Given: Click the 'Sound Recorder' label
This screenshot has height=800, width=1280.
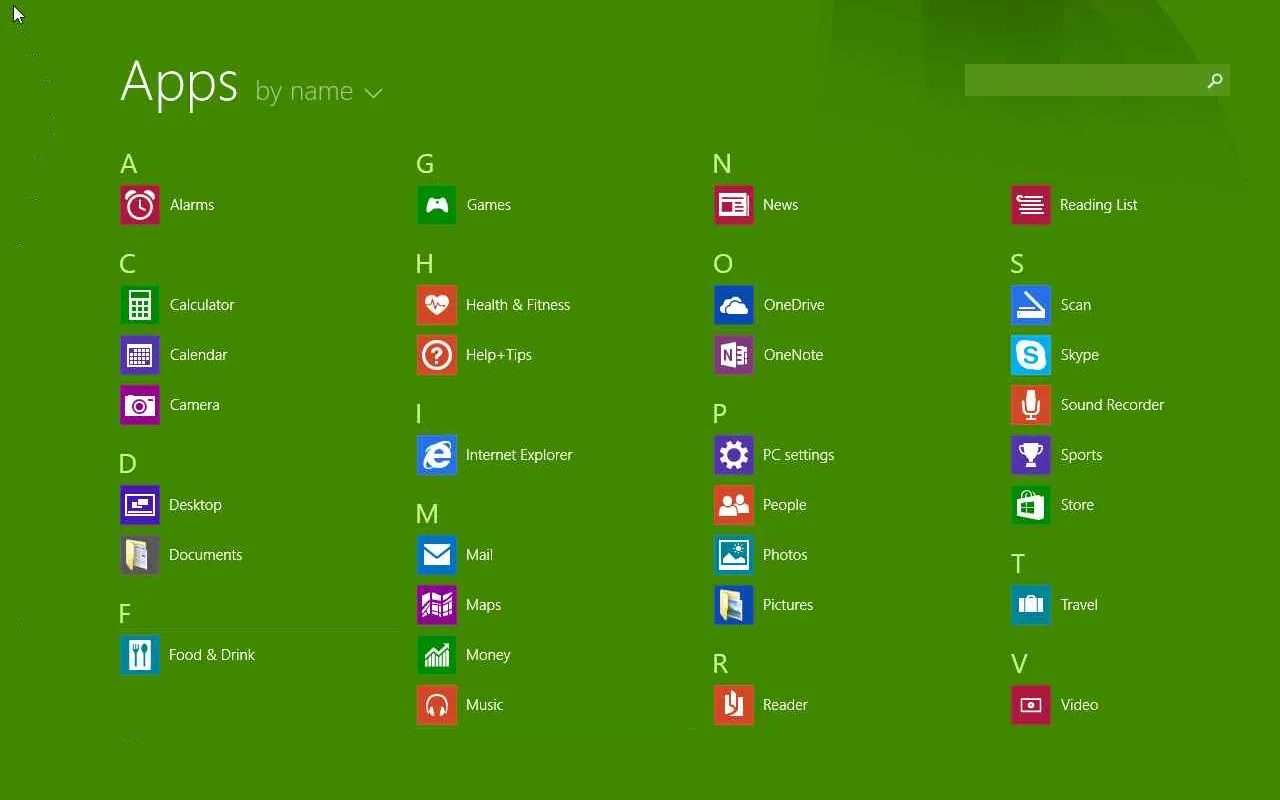Looking at the screenshot, I should [x=1112, y=405].
